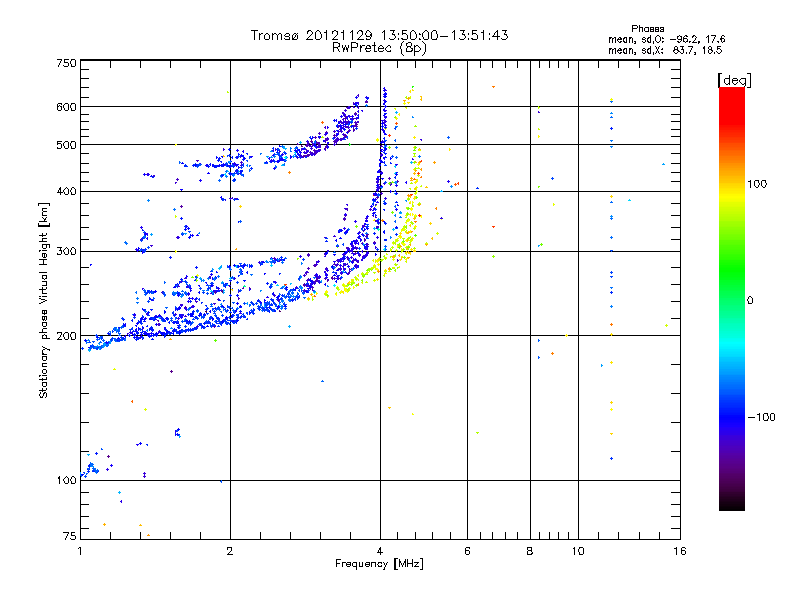Click the Tromsø 20121129 plot title

point(379,35)
